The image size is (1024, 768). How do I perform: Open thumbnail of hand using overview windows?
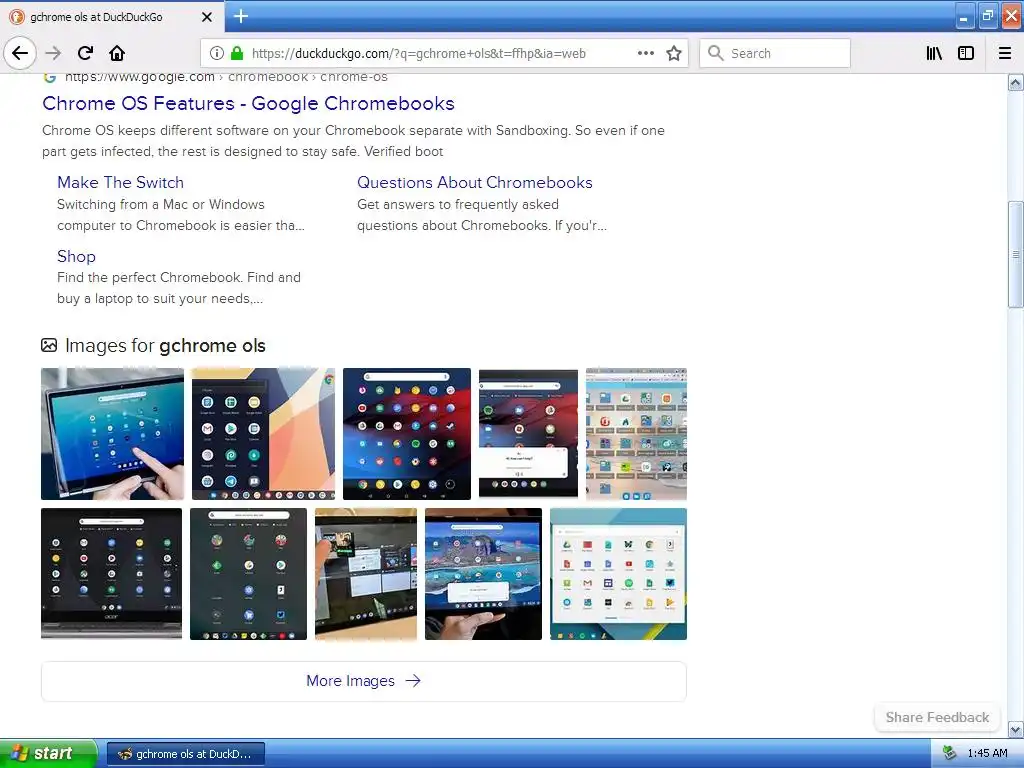(366, 573)
